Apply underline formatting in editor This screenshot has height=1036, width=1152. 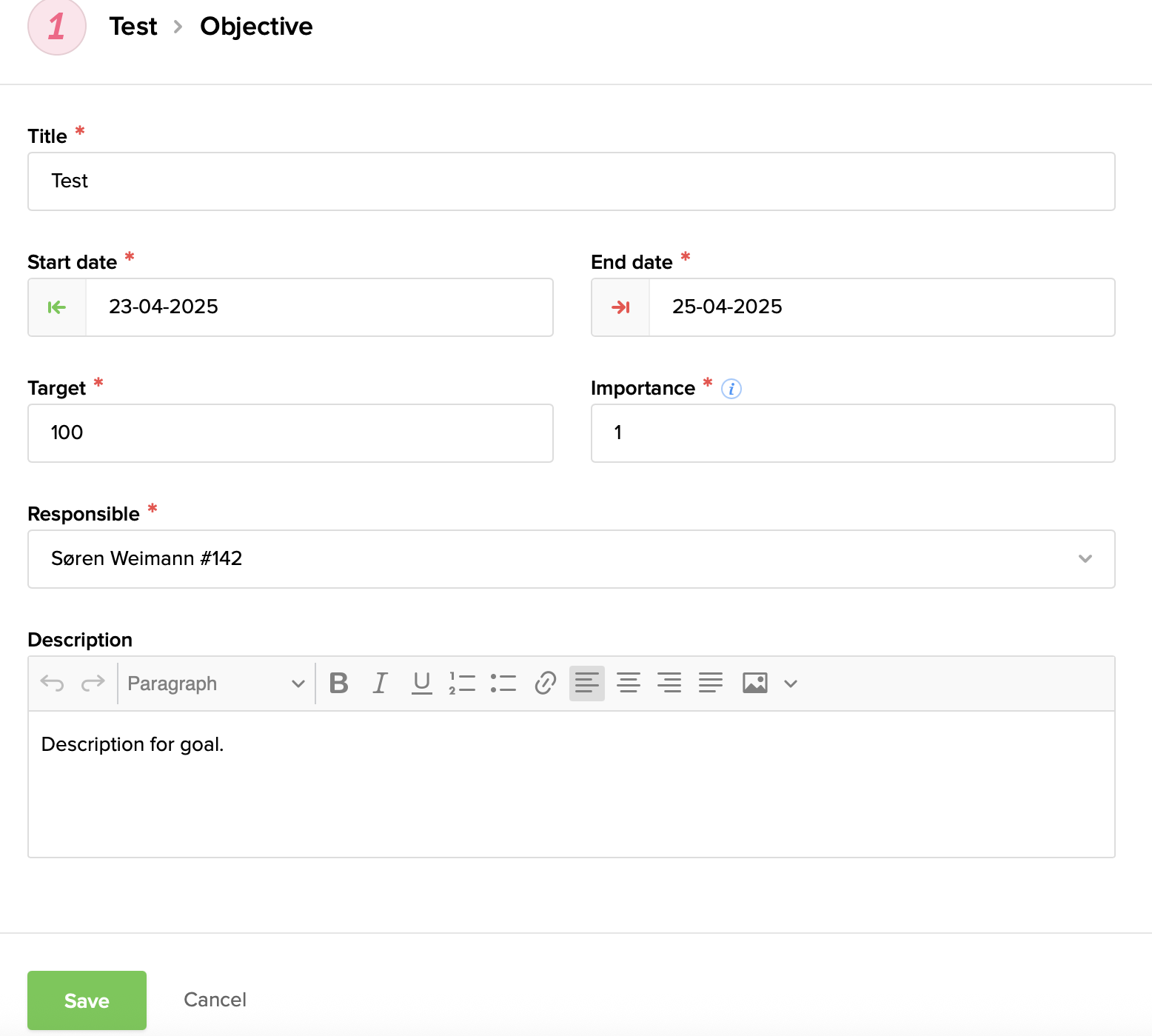point(421,683)
